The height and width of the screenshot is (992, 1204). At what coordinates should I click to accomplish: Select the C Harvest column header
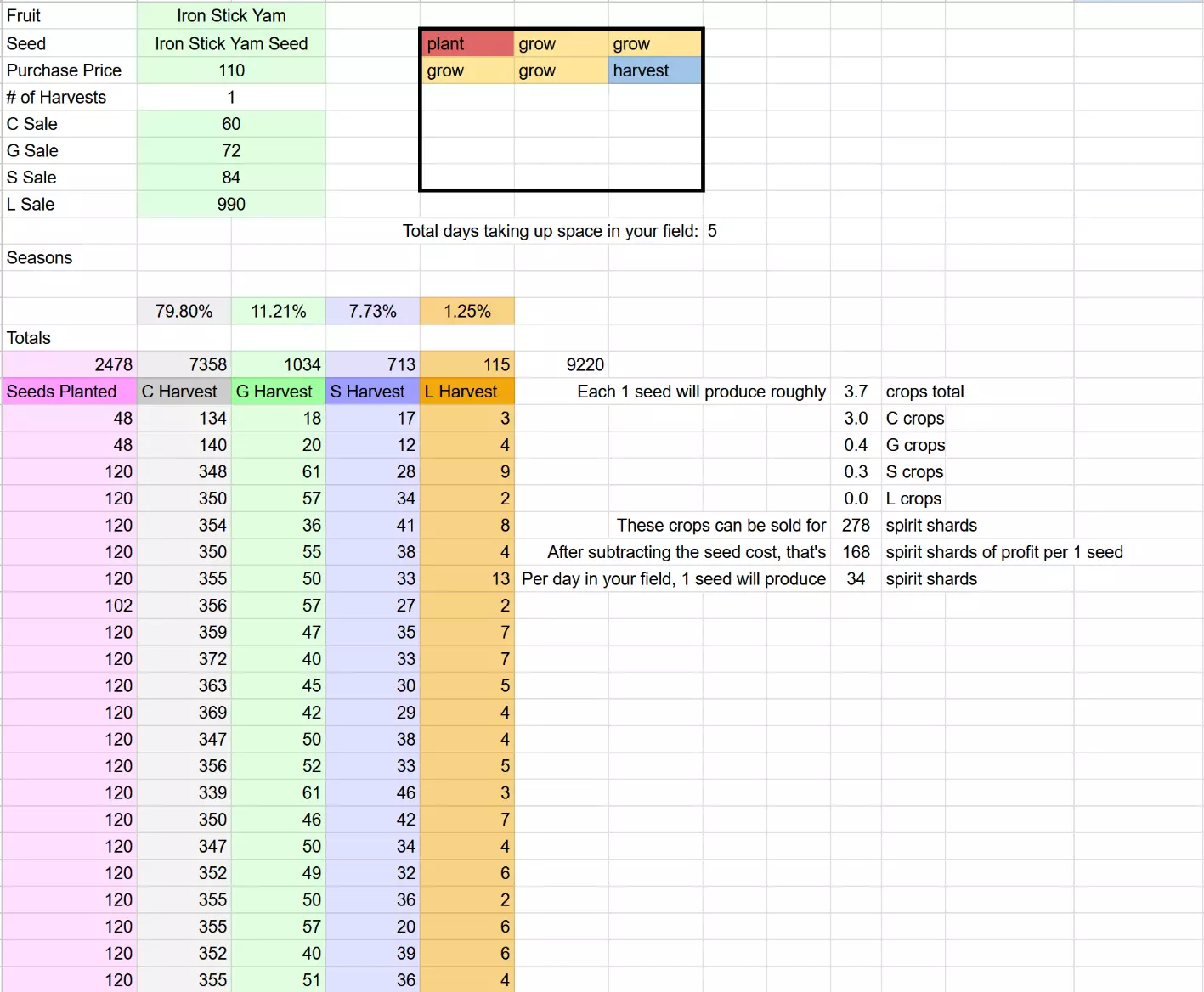coord(184,392)
